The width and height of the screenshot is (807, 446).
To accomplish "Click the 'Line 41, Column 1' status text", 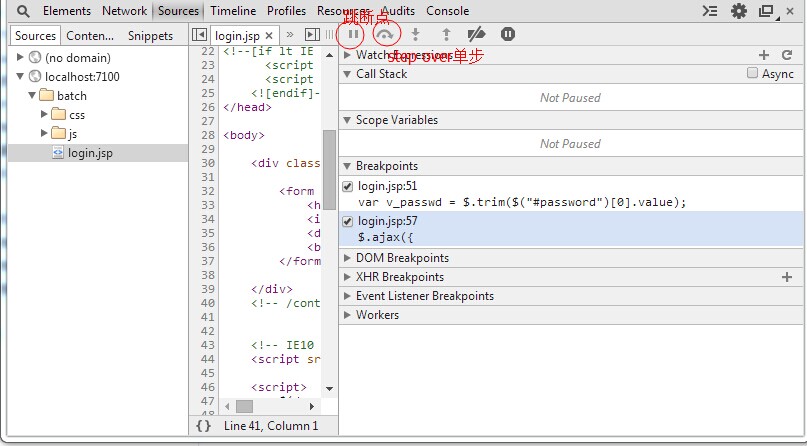I will pos(271,426).
